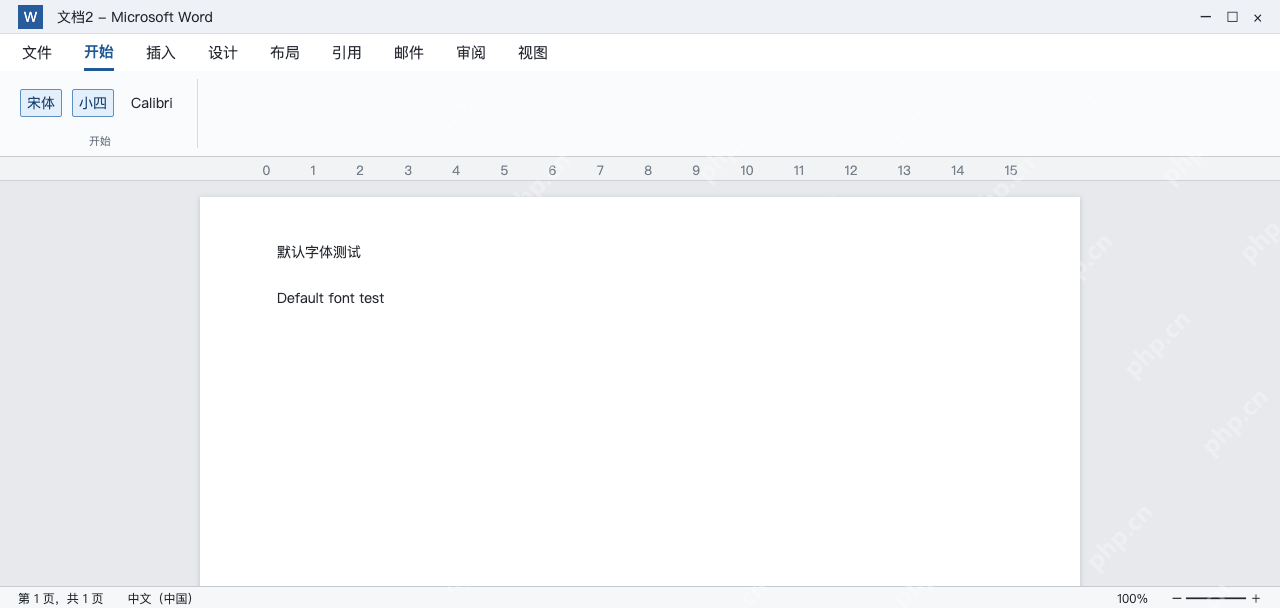Maximize the Word window
This screenshot has width=1280, height=608.
[x=1232, y=17]
